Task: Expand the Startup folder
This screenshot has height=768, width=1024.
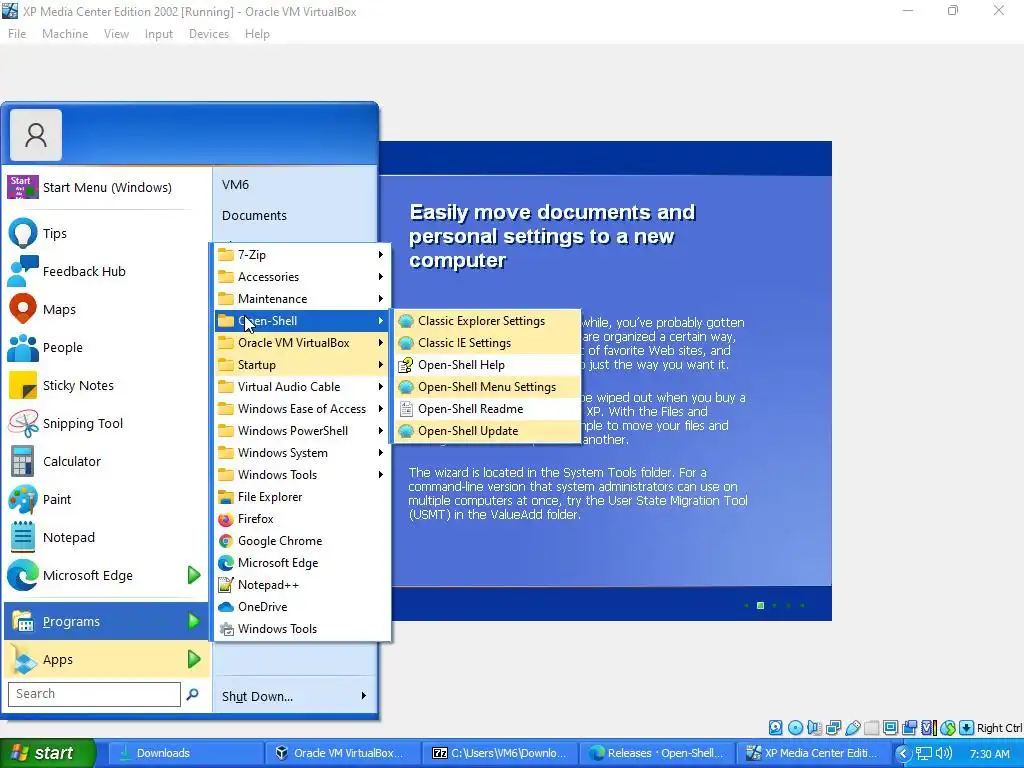Action: (x=302, y=364)
